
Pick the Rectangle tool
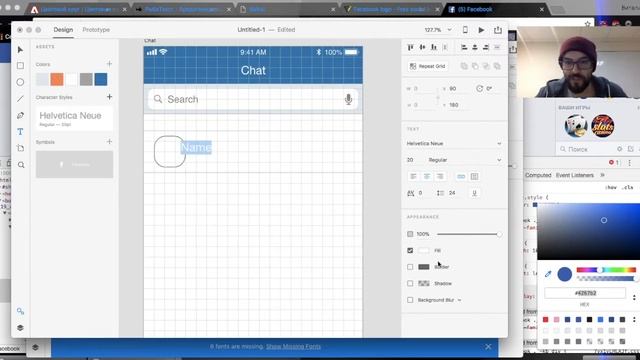pyautogui.click(x=20, y=66)
